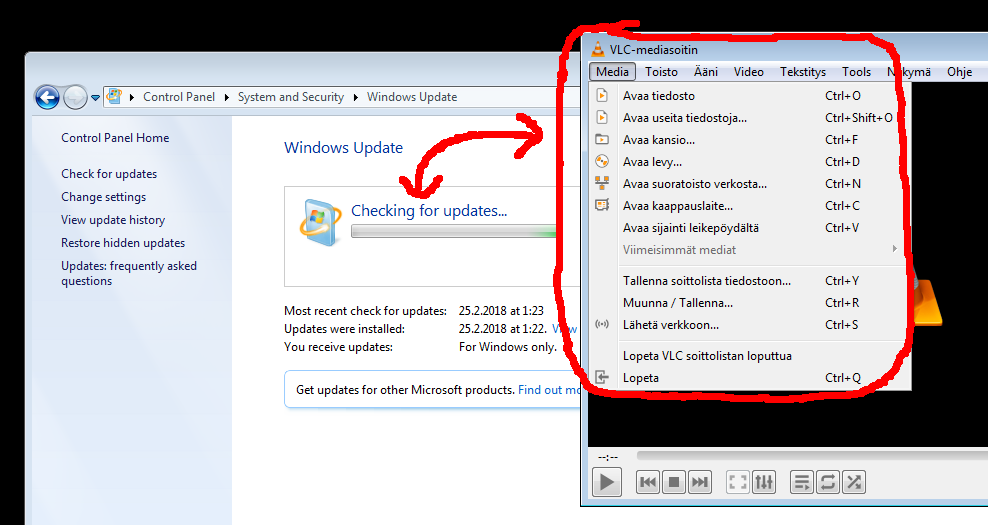
Task: Select Lopeta VLC soittolistan loputtua
Action: pyautogui.click(x=750, y=355)
